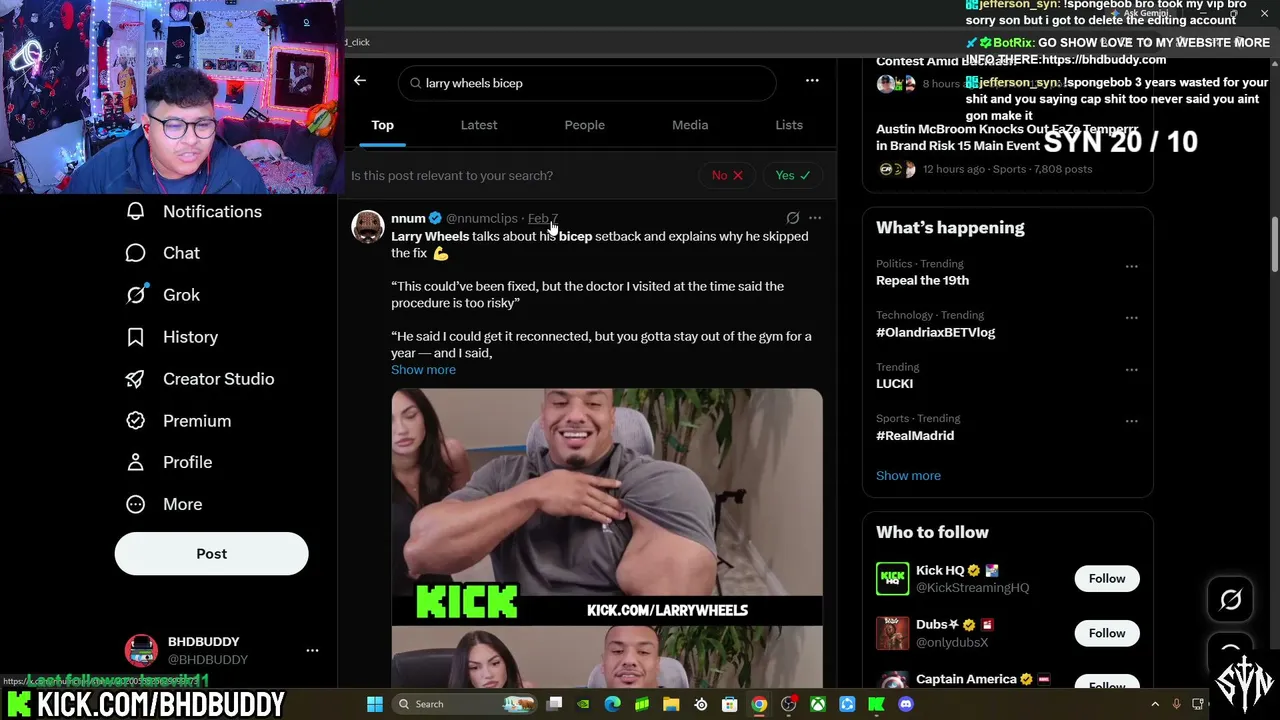Mark post as not relevant with No
This screenshot has height=720, width=1280.
point(727,175)
